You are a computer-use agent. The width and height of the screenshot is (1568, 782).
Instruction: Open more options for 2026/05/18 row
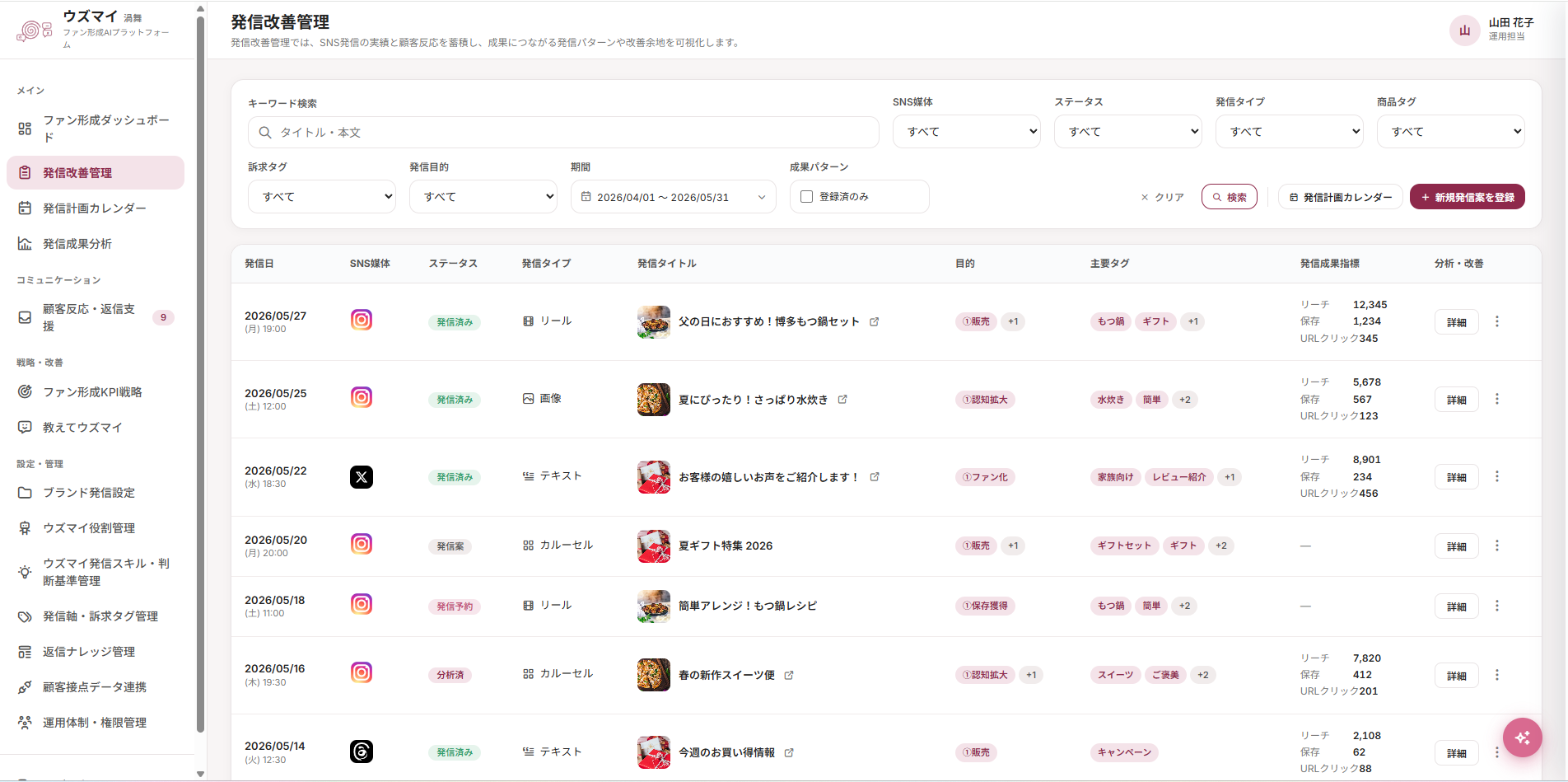[1497, 606]
